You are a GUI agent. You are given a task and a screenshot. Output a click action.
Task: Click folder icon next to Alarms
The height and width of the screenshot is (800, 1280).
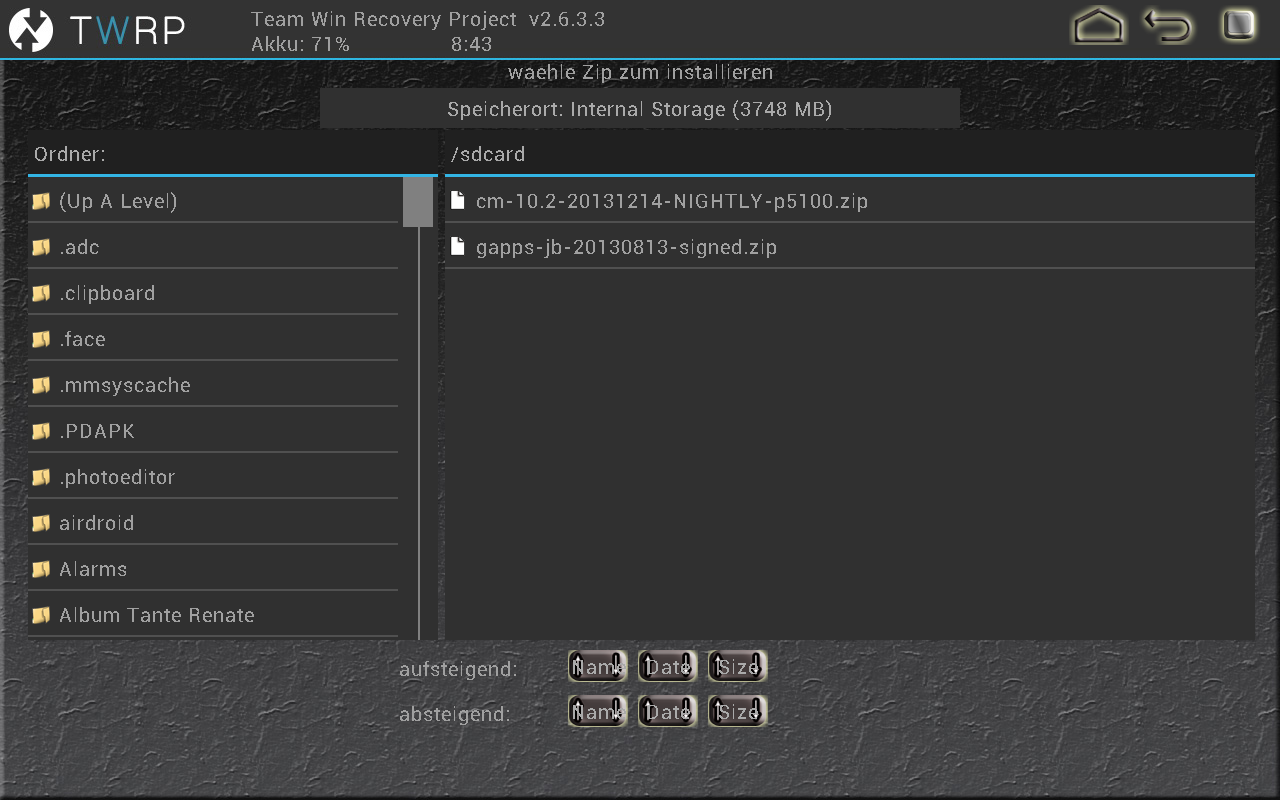point(41,569)
